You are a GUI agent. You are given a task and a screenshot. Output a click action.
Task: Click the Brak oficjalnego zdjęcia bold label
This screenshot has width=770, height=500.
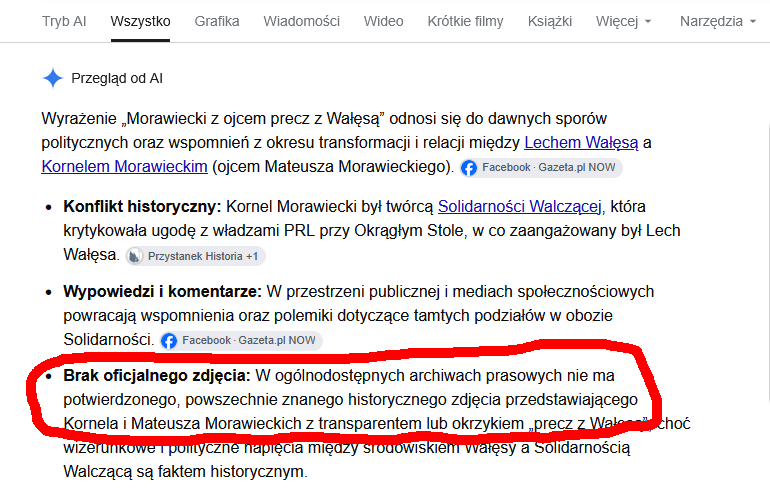pyautogui.click(x=157, y=375)
